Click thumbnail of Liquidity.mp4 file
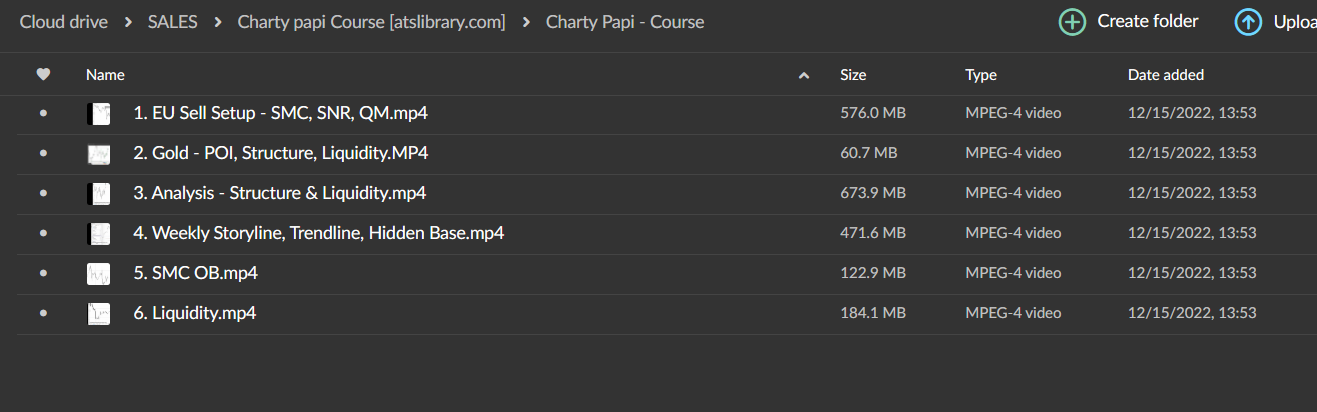1317x412 pixels. [x=98, y=314]
